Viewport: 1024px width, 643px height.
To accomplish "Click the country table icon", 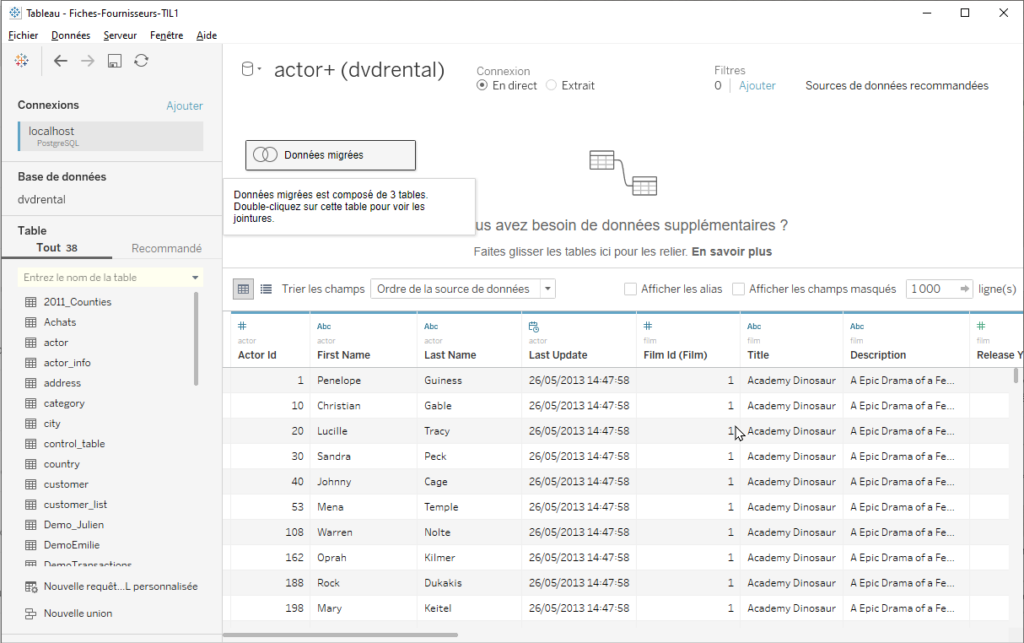I will pyautogui.click(x=31, y=463).
